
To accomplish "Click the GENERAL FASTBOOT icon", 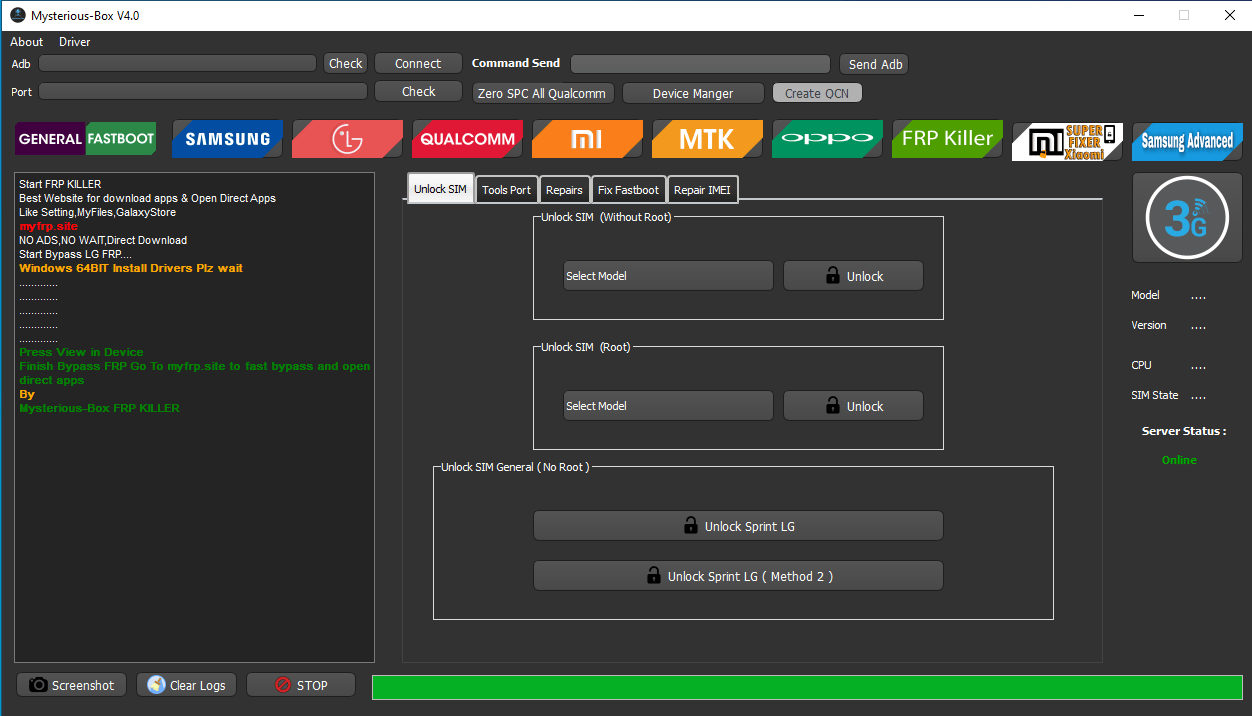I will click(x=85, y=138).
